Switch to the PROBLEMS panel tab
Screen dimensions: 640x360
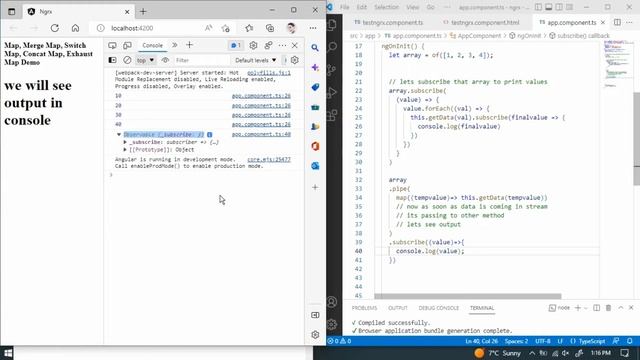(364, 308)
